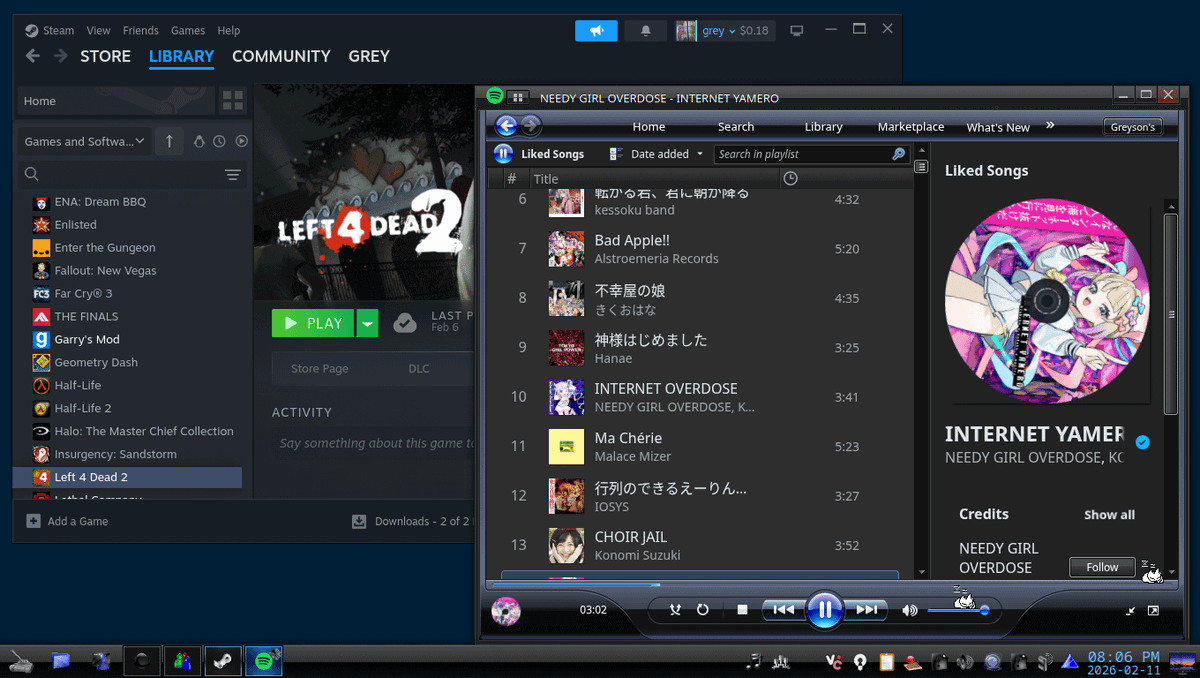Open Steam announcements megaphone button

pyautogui.click(x=596, y=31)
